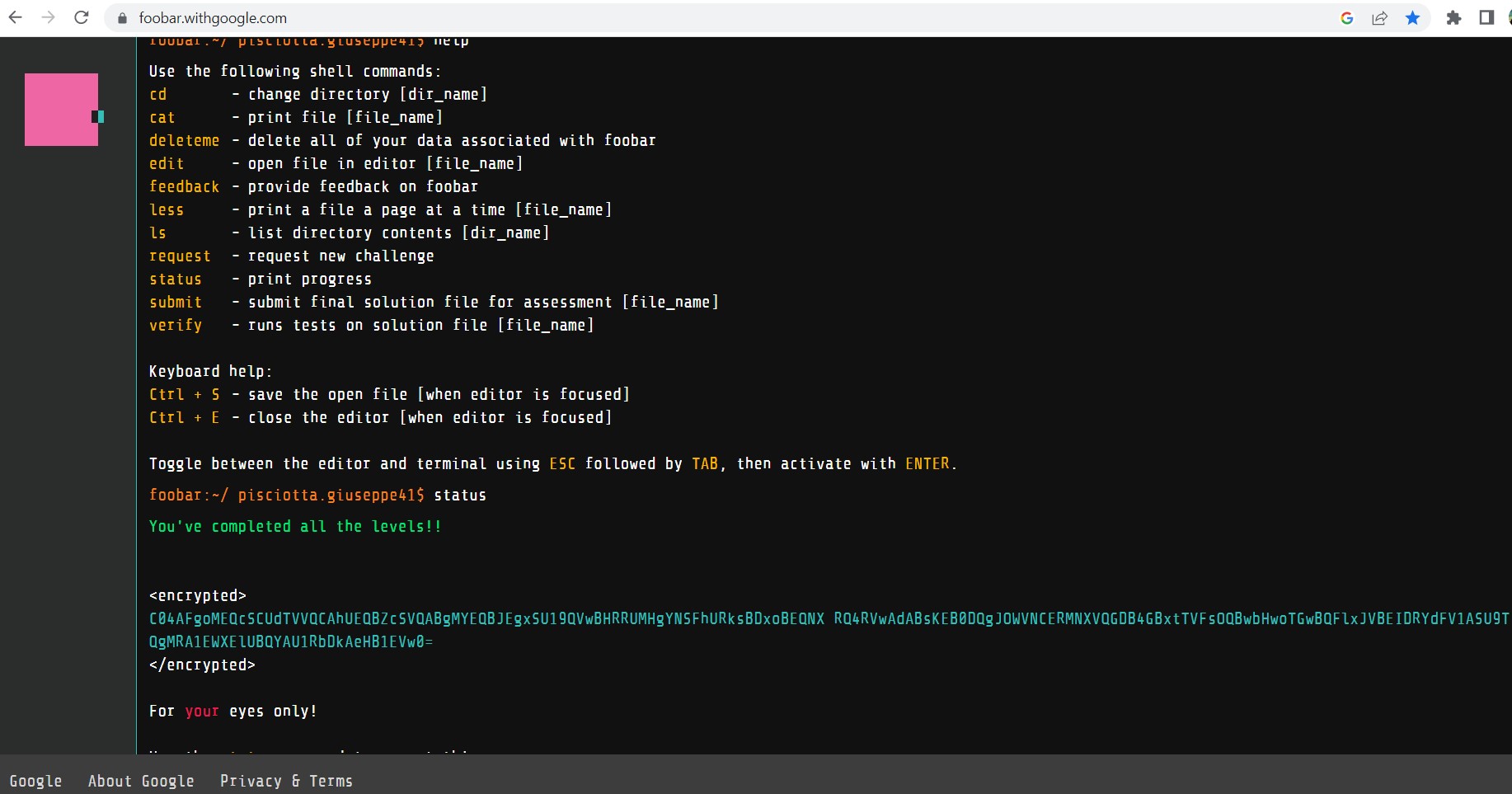Select the 'deleteme' command in the help list
This screenshot has width=1512, height=794.
point(185,141)
